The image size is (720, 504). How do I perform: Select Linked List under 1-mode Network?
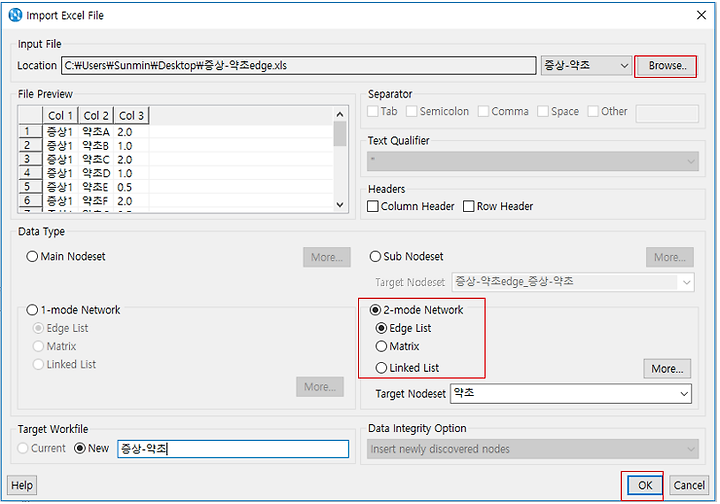click(x=39, y=365)
